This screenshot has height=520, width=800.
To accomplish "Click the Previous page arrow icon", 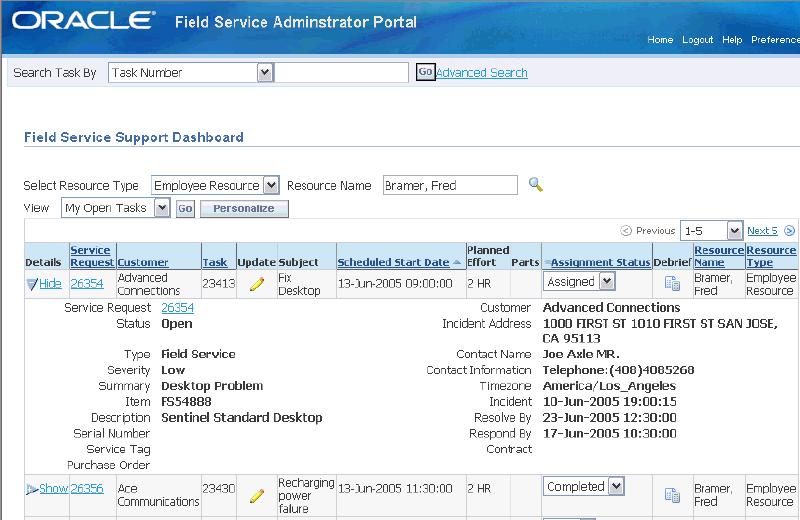I will click(x=627, y=230).
